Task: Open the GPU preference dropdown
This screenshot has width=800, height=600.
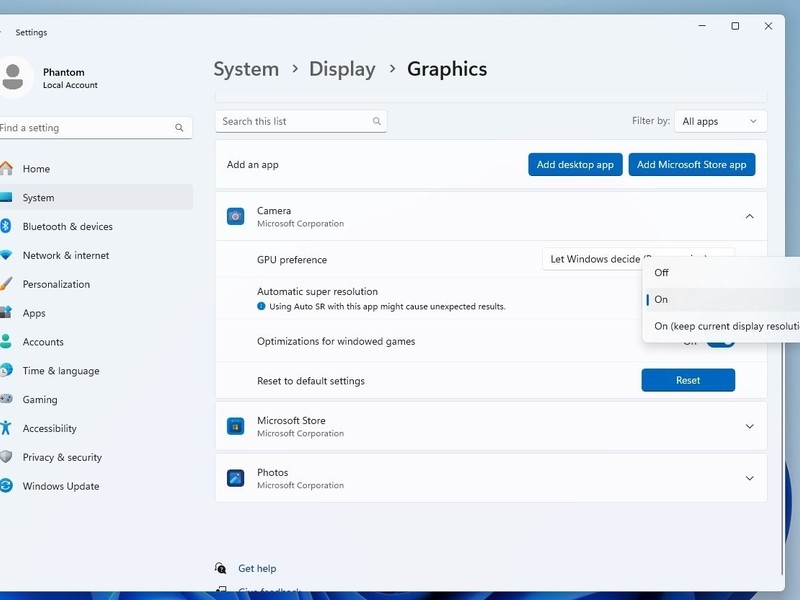Action: (638, 258)
